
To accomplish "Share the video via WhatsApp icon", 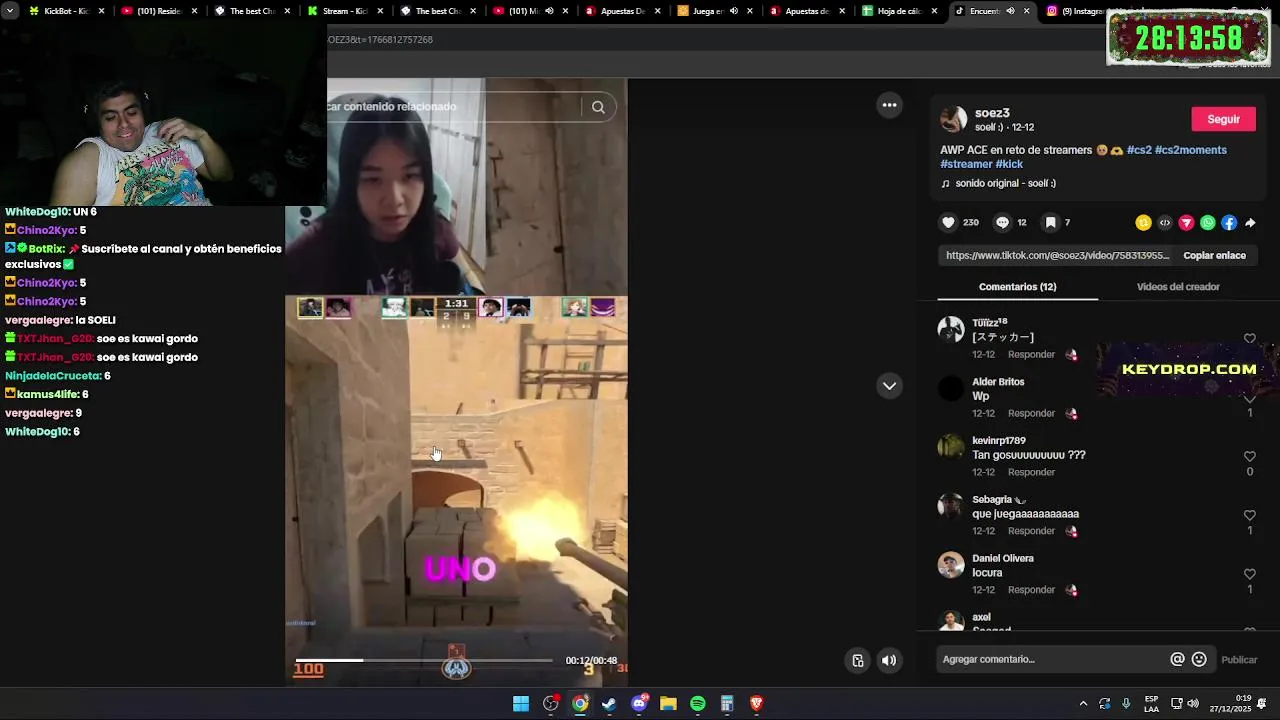I will pyautogui.click(x=1208, y=223).
